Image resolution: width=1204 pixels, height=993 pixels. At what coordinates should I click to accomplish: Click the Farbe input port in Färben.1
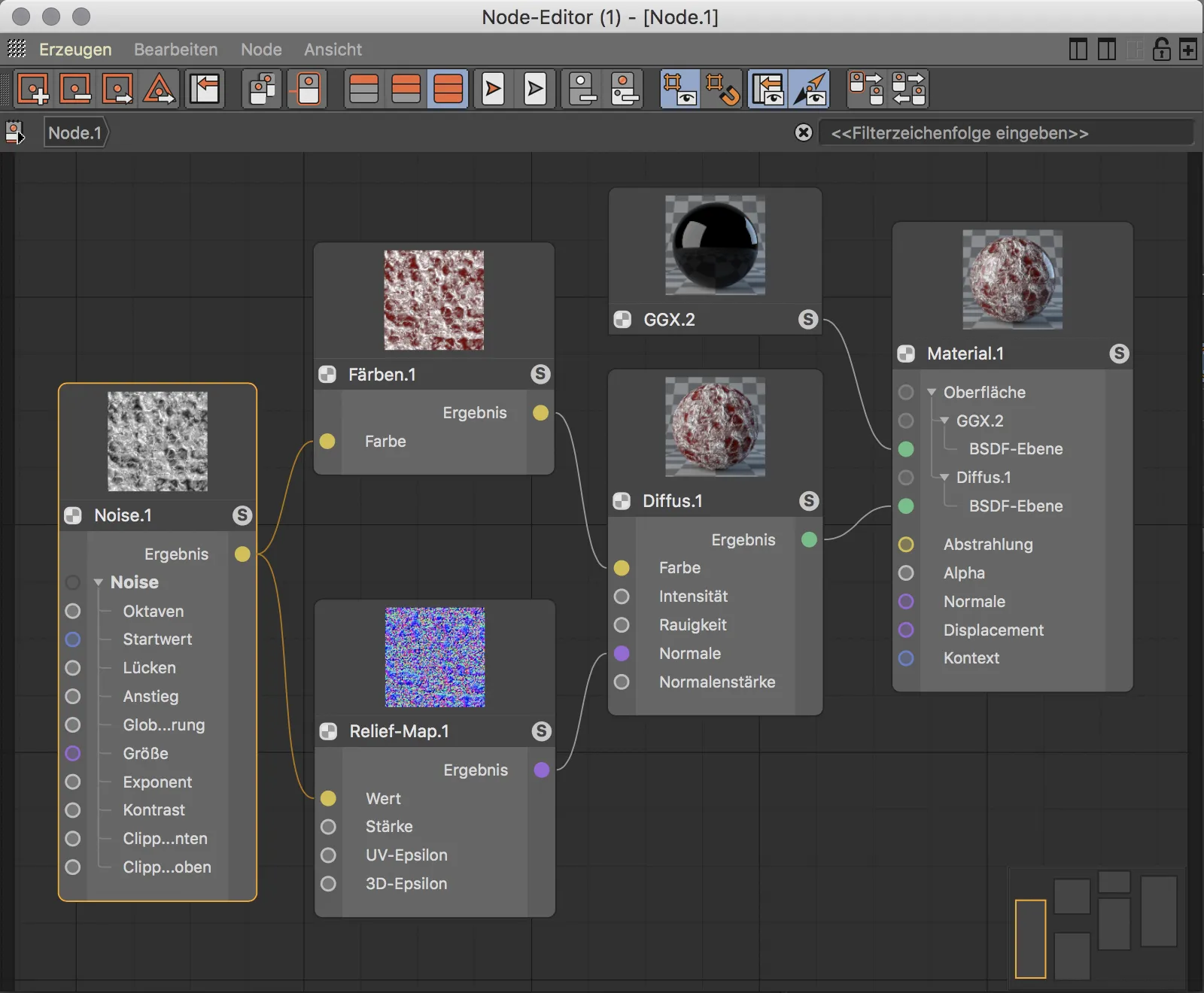click(x=327, y=441)
